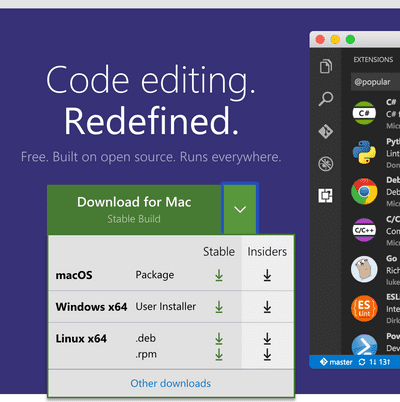Download Linux x64 Insiders .deb package
The width and height of the screenshot is (400, 402).
(267, 339)
